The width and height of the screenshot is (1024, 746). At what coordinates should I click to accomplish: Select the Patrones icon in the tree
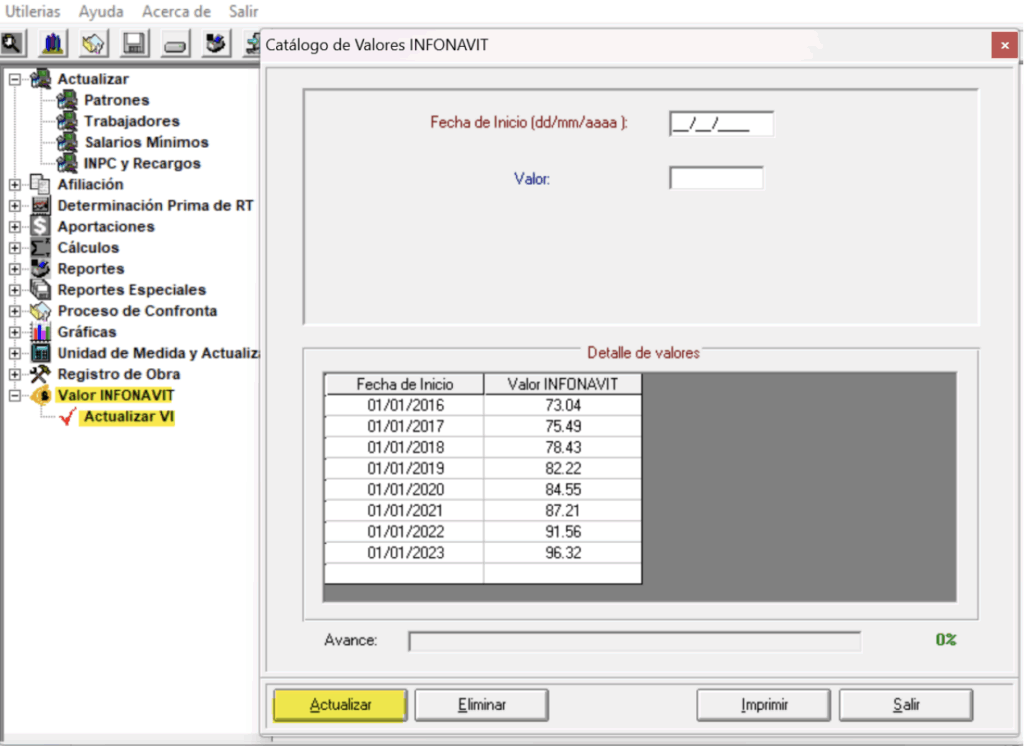pos(67,100)
